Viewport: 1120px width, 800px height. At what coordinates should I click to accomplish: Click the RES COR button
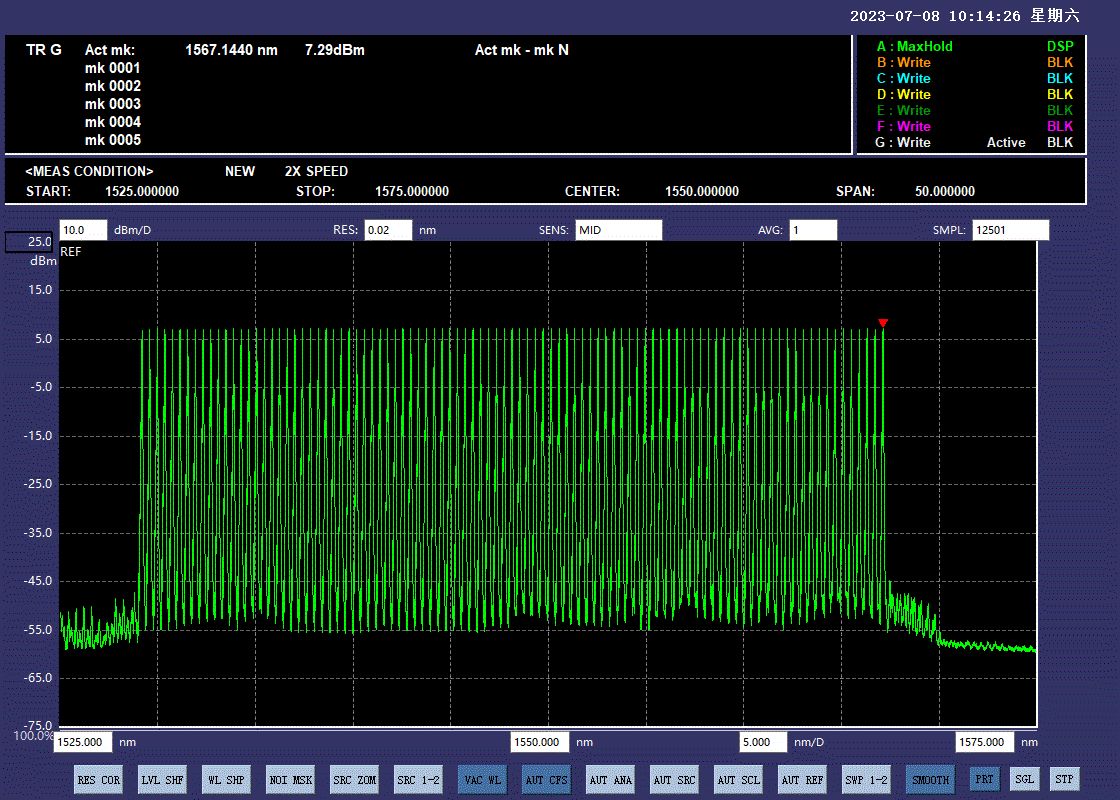pos(99,780)
